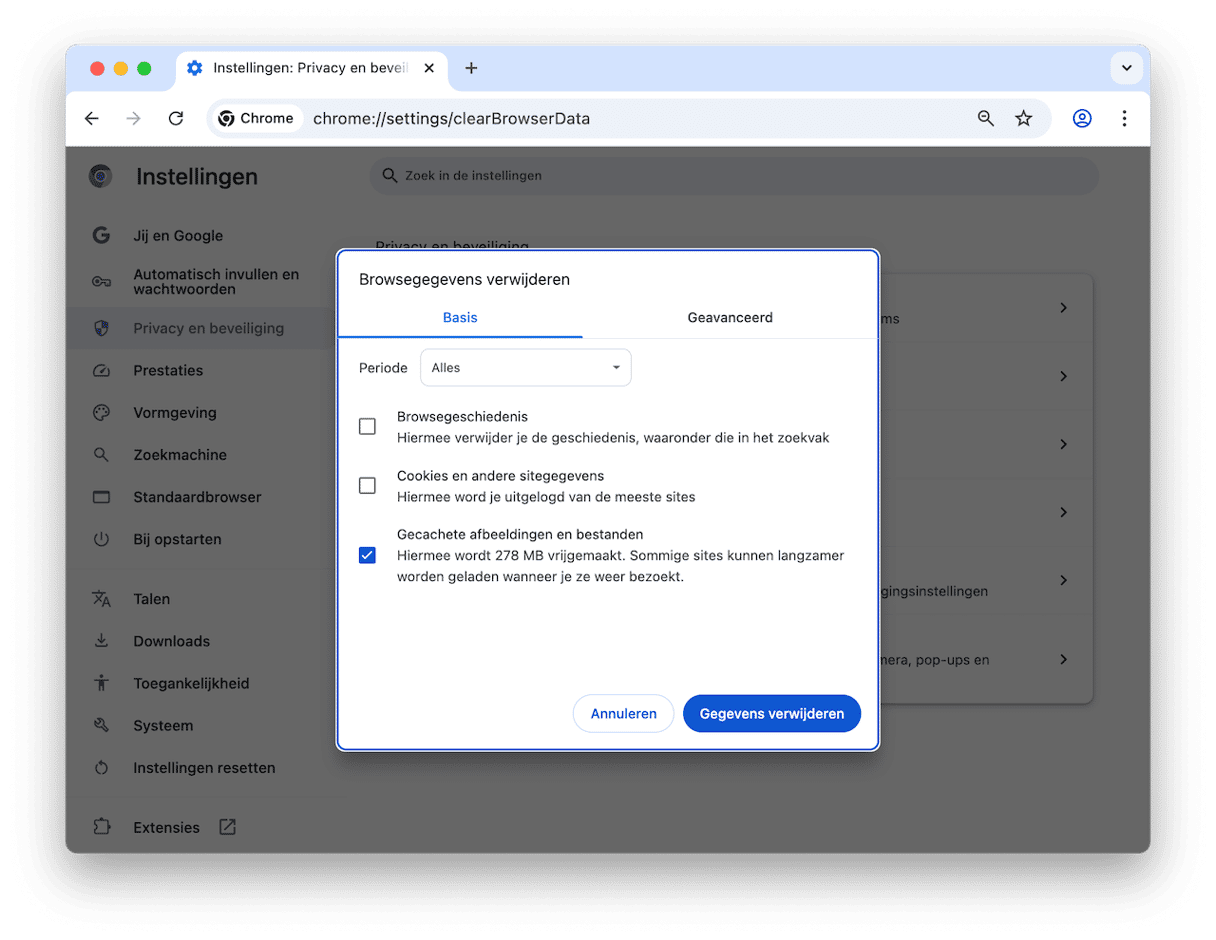Click the back navigation arrow
This screenshot has height=940, width=1216.
[x=92, y=118]
